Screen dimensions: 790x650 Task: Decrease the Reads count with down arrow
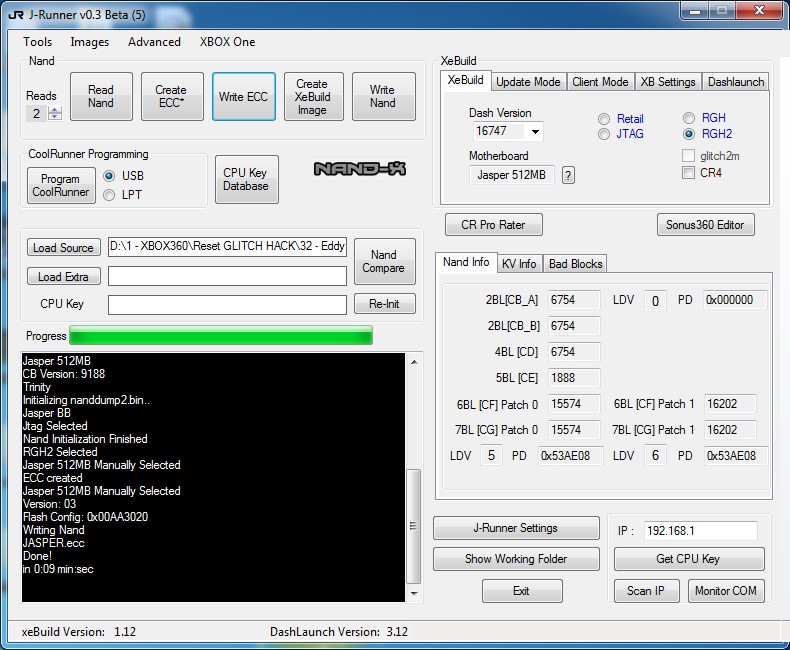click(x=54, y=116)
